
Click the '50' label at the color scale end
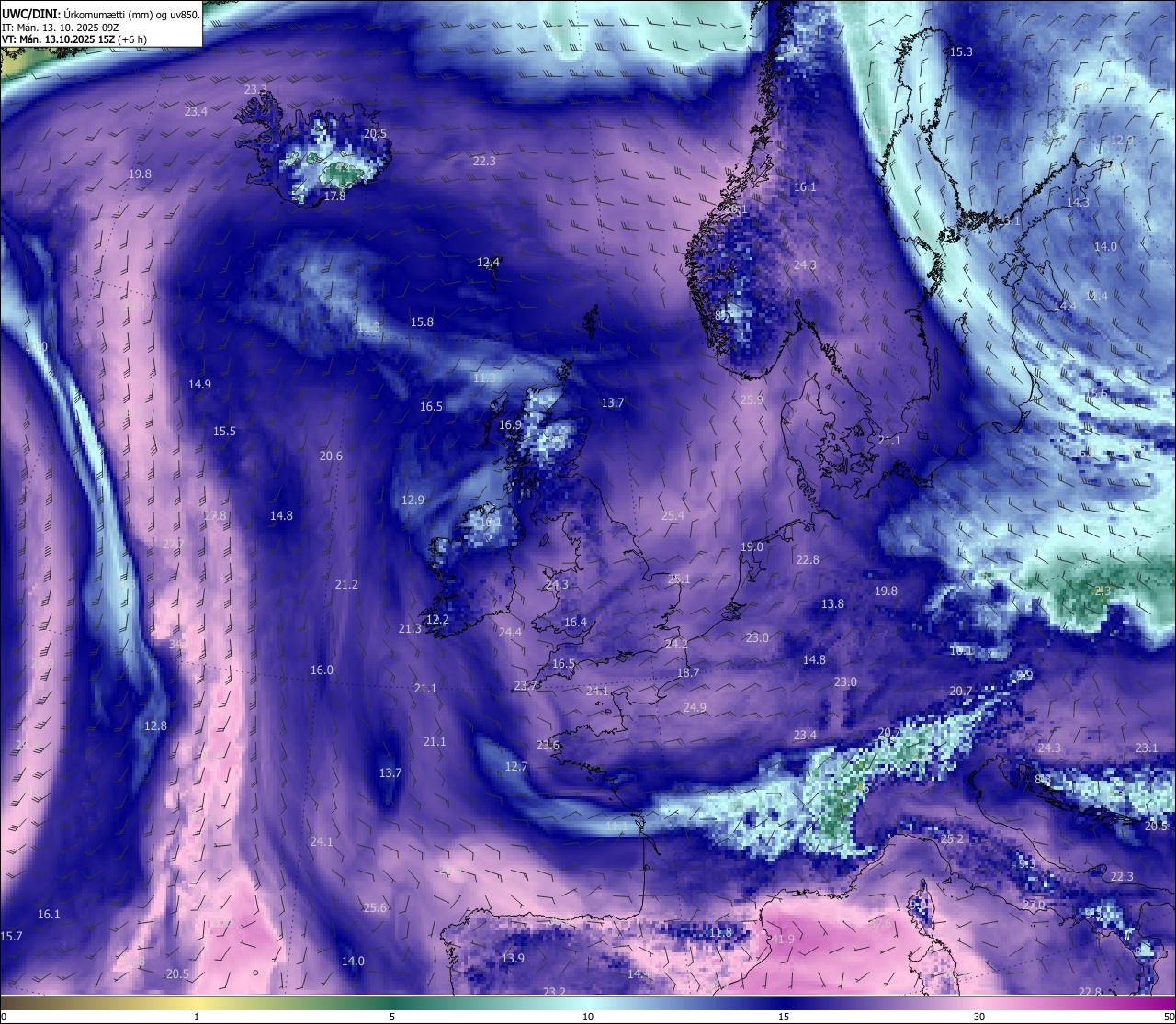pyautogui.click(x=1168, y=1016)
